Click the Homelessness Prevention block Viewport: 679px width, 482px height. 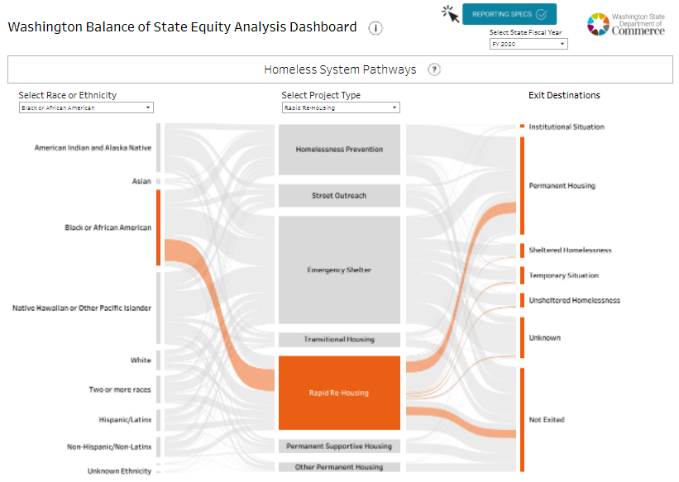coord(339,150)
